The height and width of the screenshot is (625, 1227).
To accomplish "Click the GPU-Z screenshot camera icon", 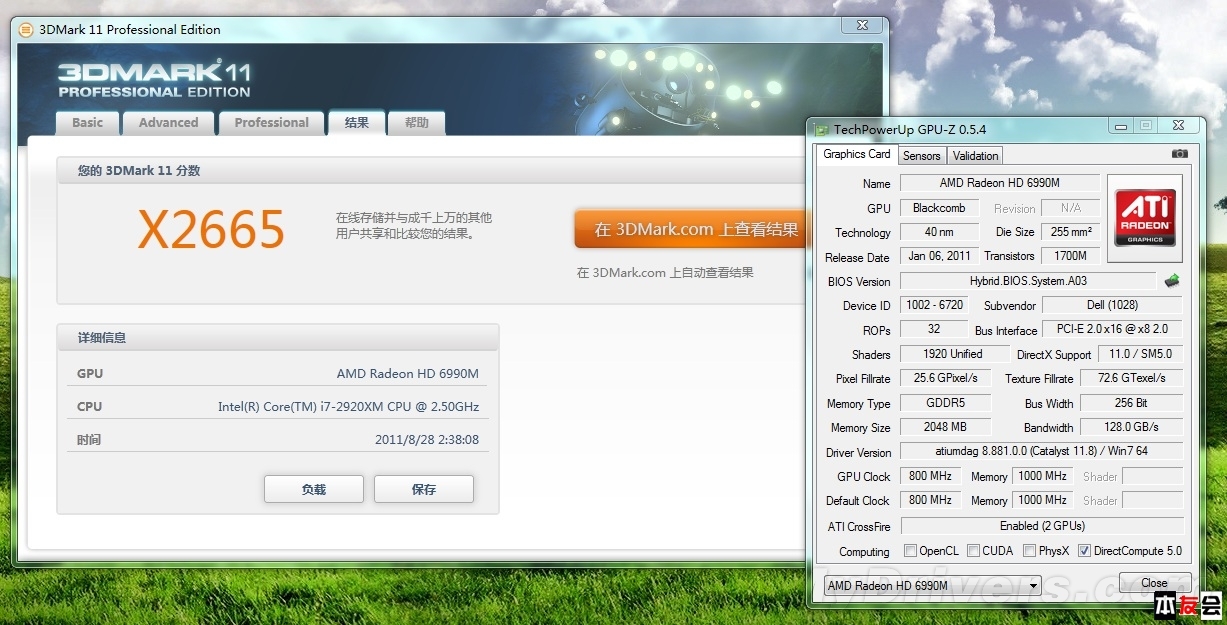I will [1180, 154].
